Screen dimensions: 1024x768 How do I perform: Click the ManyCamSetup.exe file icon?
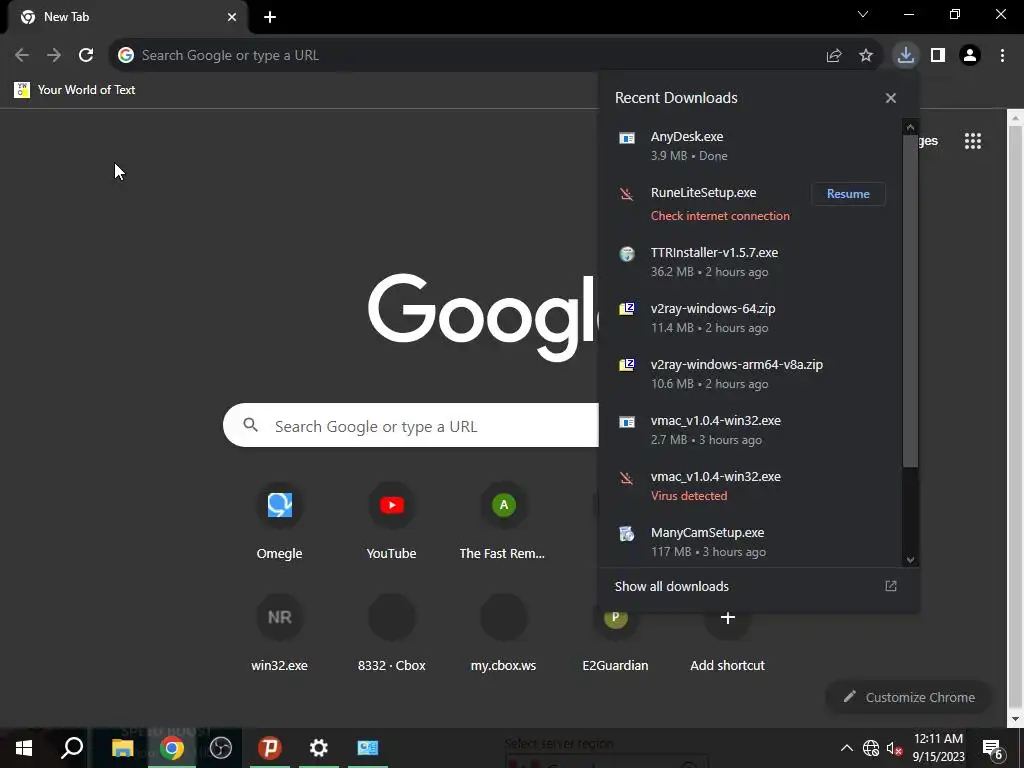pos(627,534)
